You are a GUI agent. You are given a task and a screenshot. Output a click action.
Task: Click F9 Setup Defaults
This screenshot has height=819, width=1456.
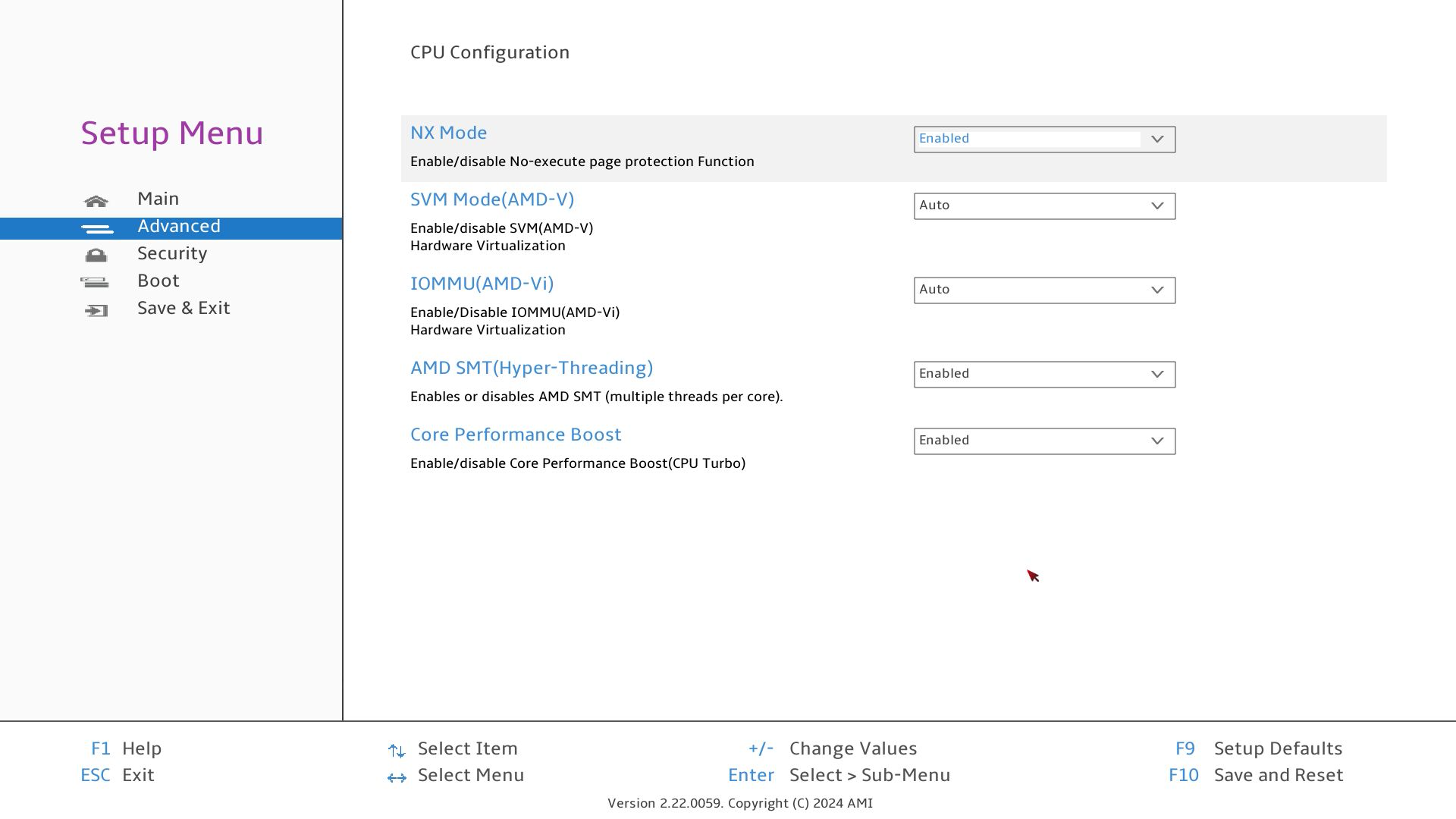tap(1277, 748)
